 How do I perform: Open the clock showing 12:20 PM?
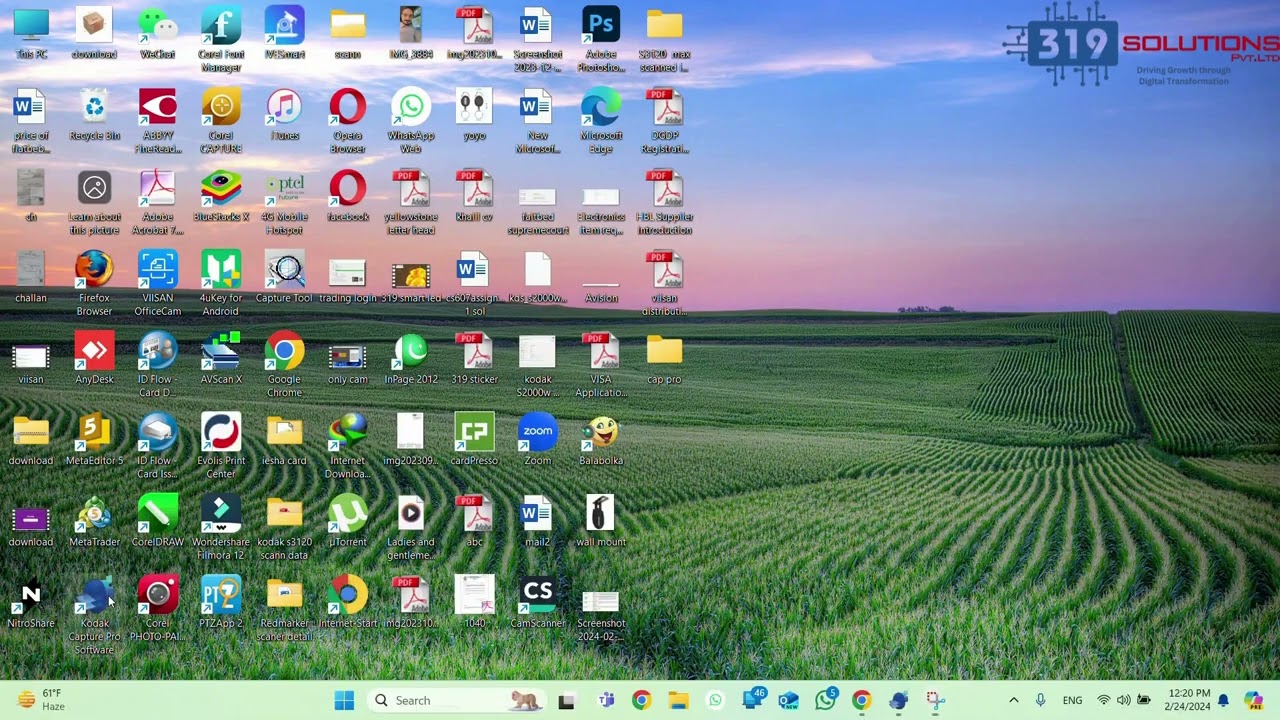point(1189,700)
